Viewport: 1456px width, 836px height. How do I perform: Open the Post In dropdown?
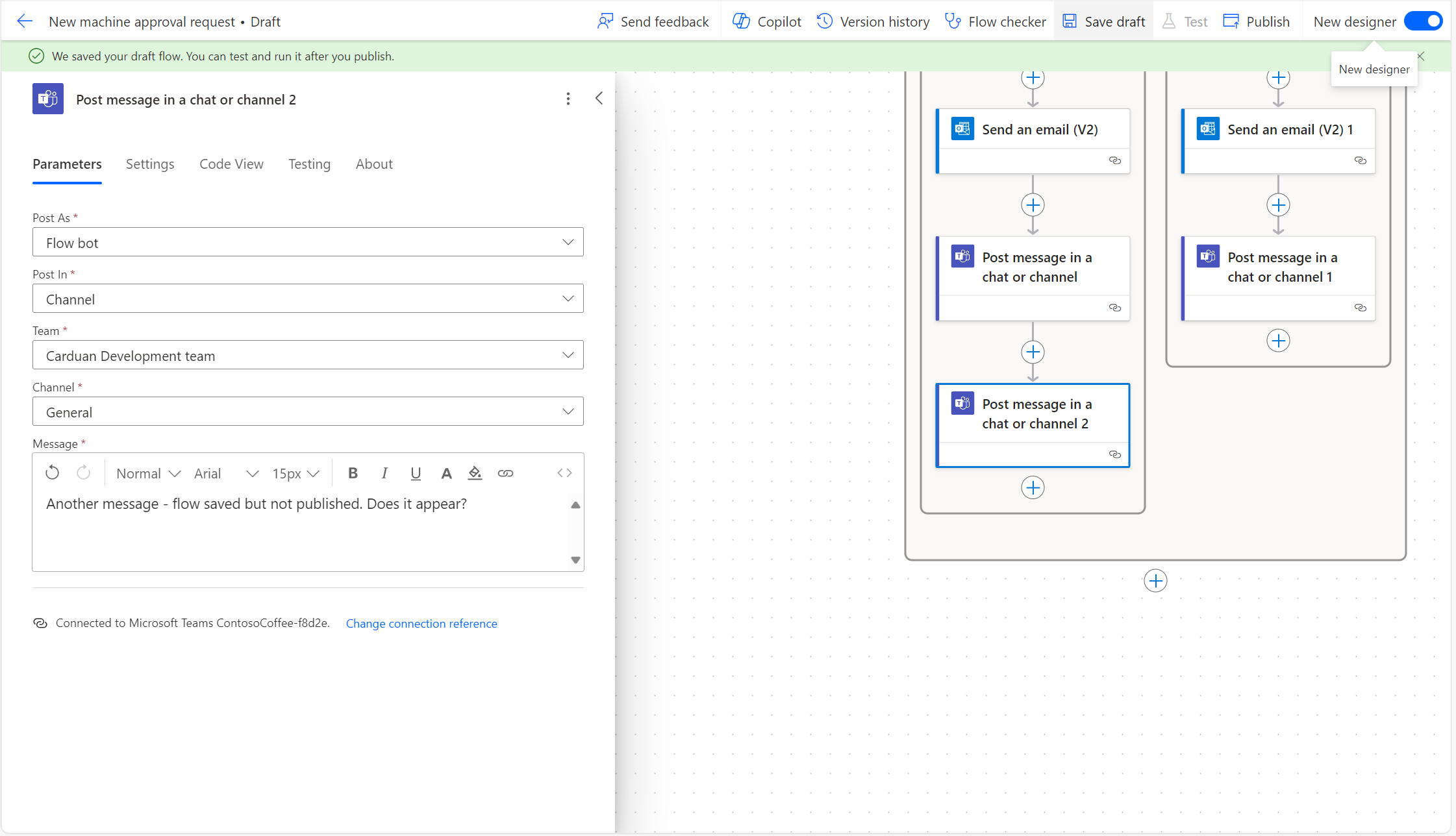pos(308,299)
